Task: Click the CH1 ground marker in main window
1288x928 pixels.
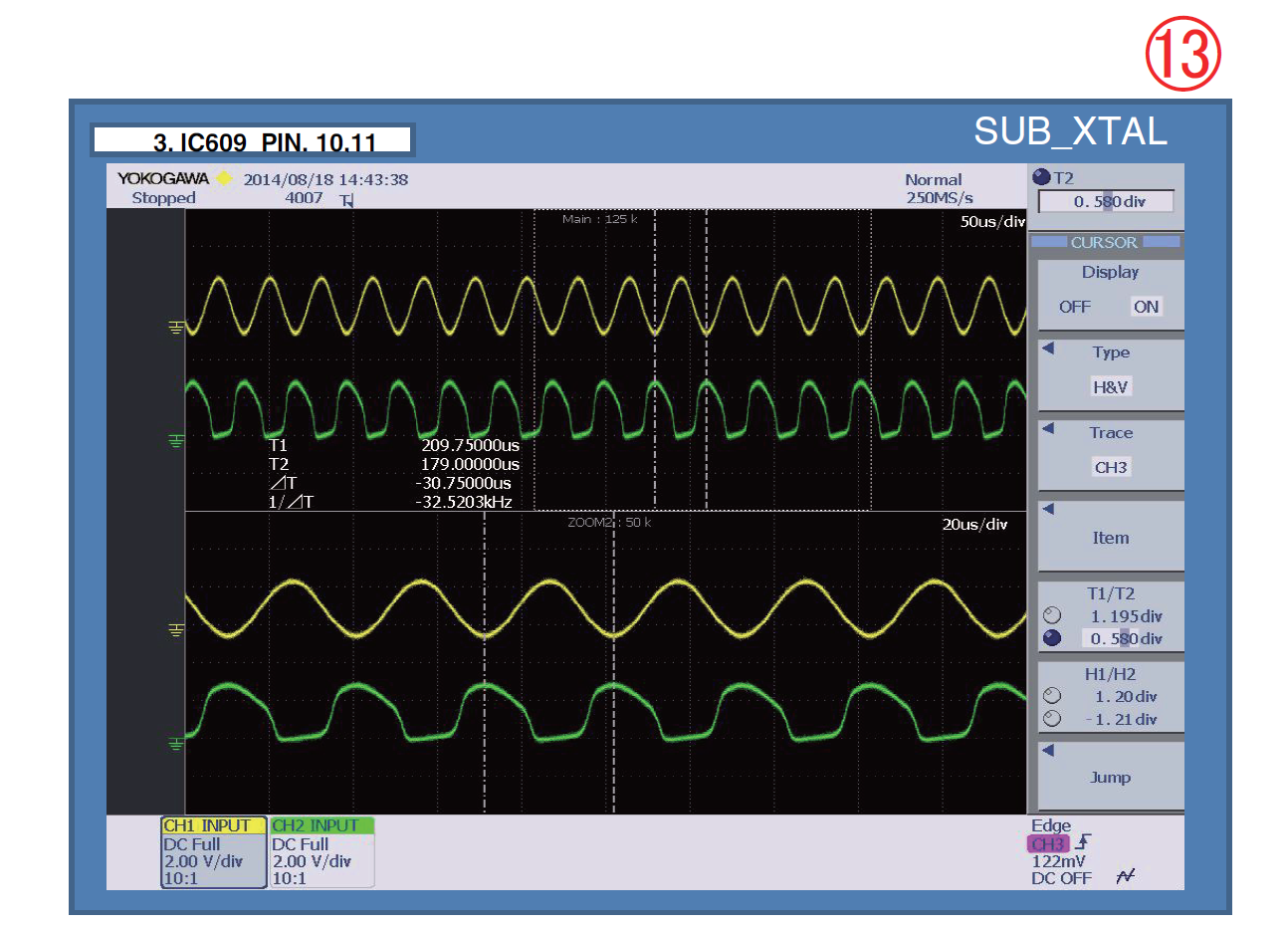Action: pos(176,327)
